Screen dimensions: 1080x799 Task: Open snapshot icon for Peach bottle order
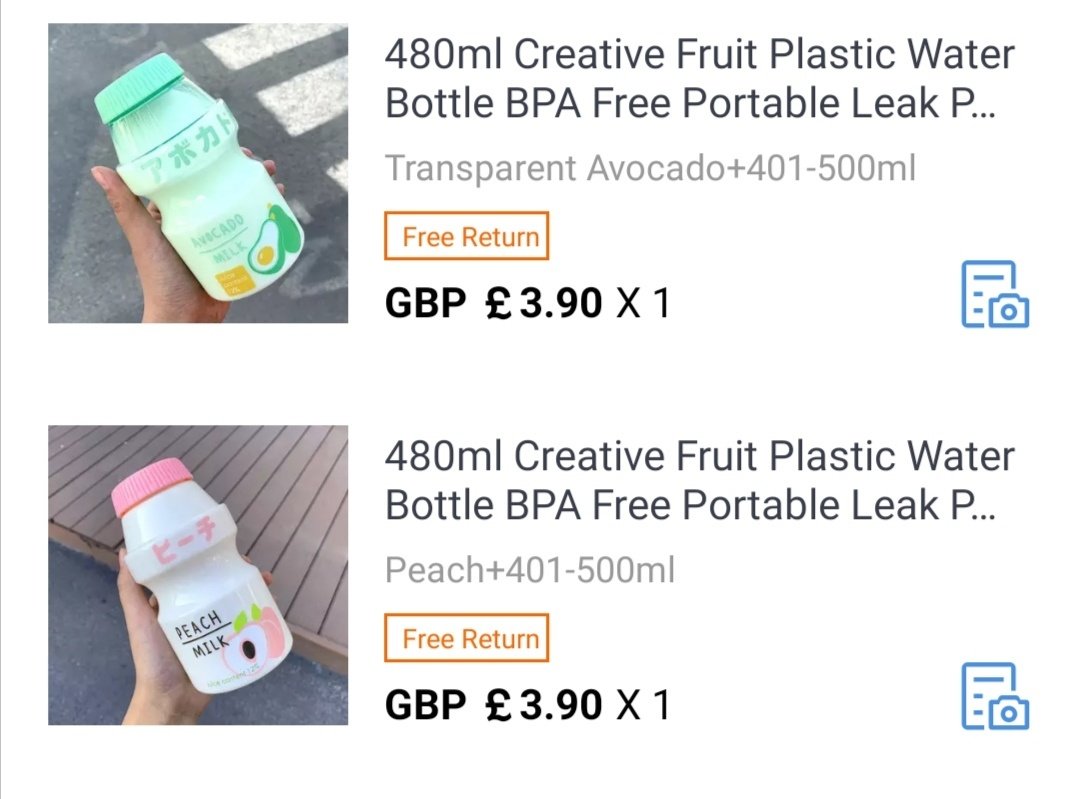(995, 696)
